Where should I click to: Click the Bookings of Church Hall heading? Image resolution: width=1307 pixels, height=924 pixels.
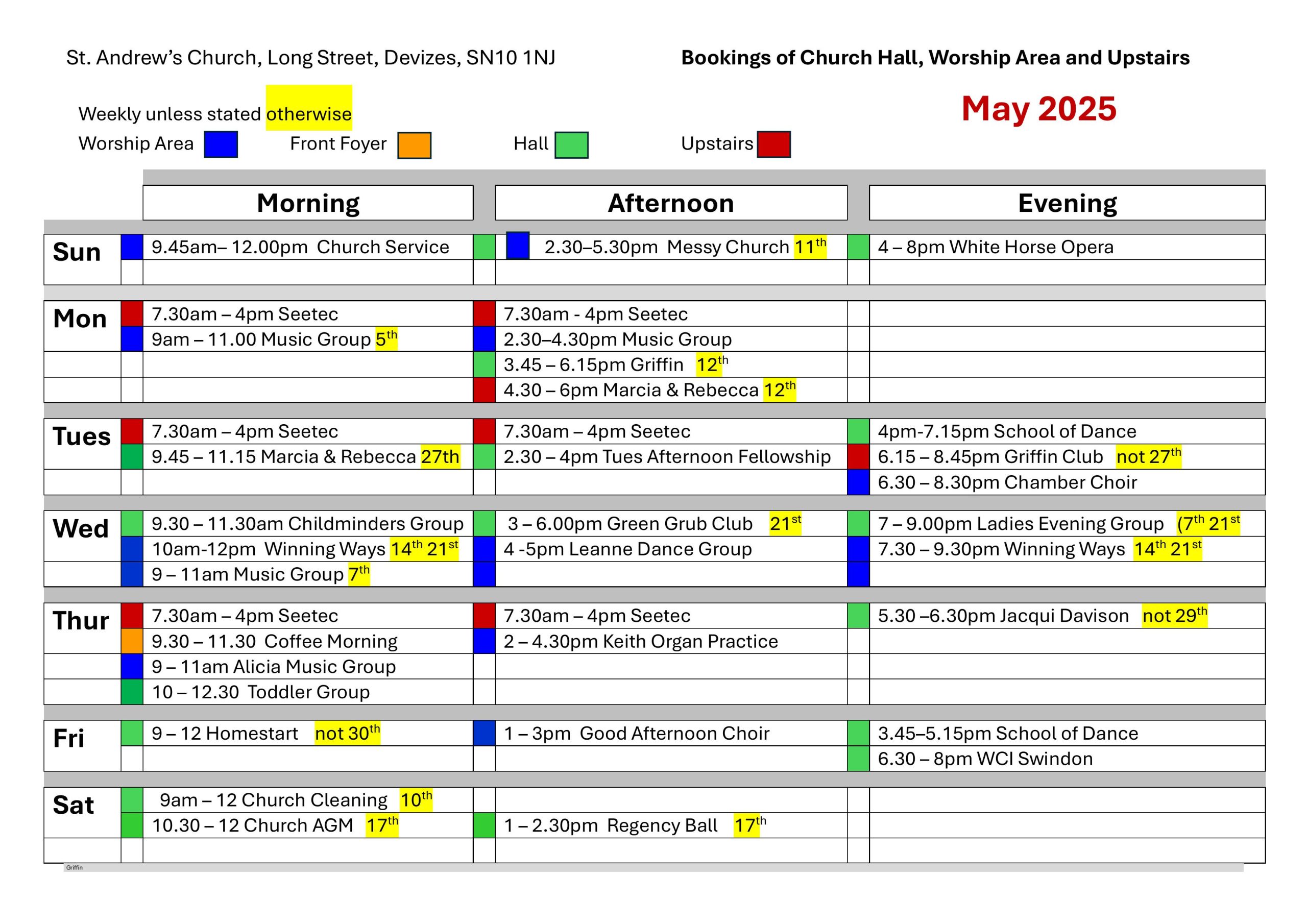click(x=935, y=58)
